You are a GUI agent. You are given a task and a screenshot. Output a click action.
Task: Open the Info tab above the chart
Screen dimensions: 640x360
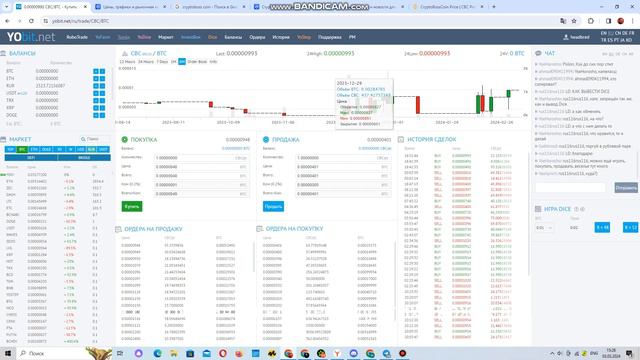213,62
